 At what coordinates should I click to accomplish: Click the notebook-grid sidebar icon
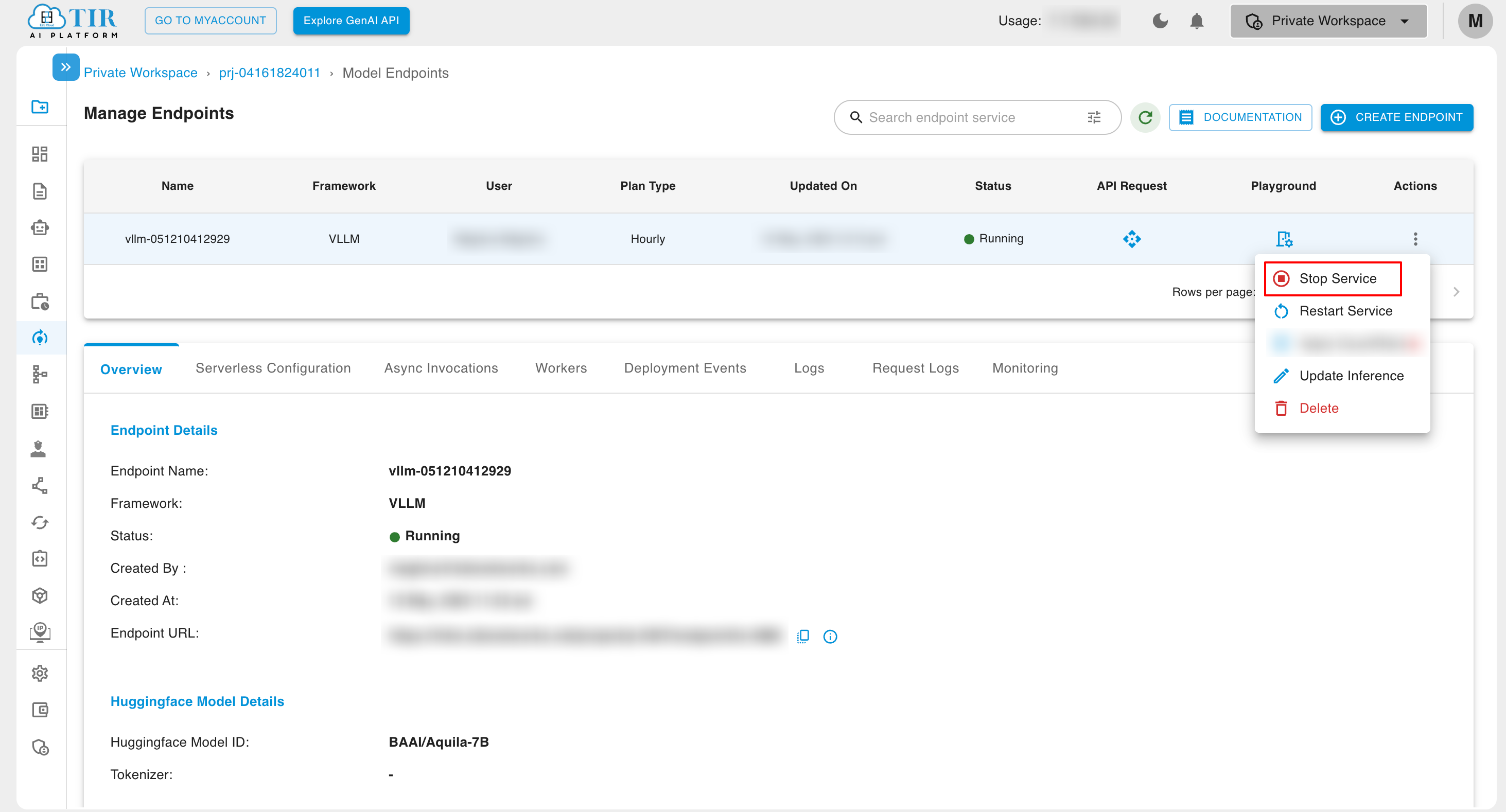[40, 411]
